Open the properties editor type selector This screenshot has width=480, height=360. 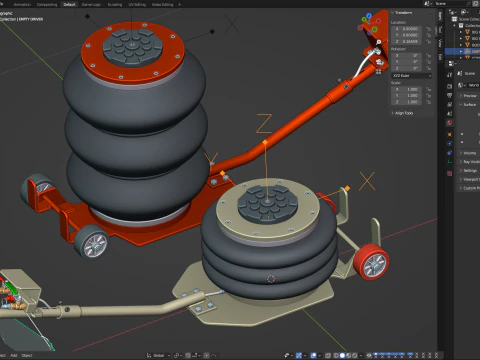451,63
